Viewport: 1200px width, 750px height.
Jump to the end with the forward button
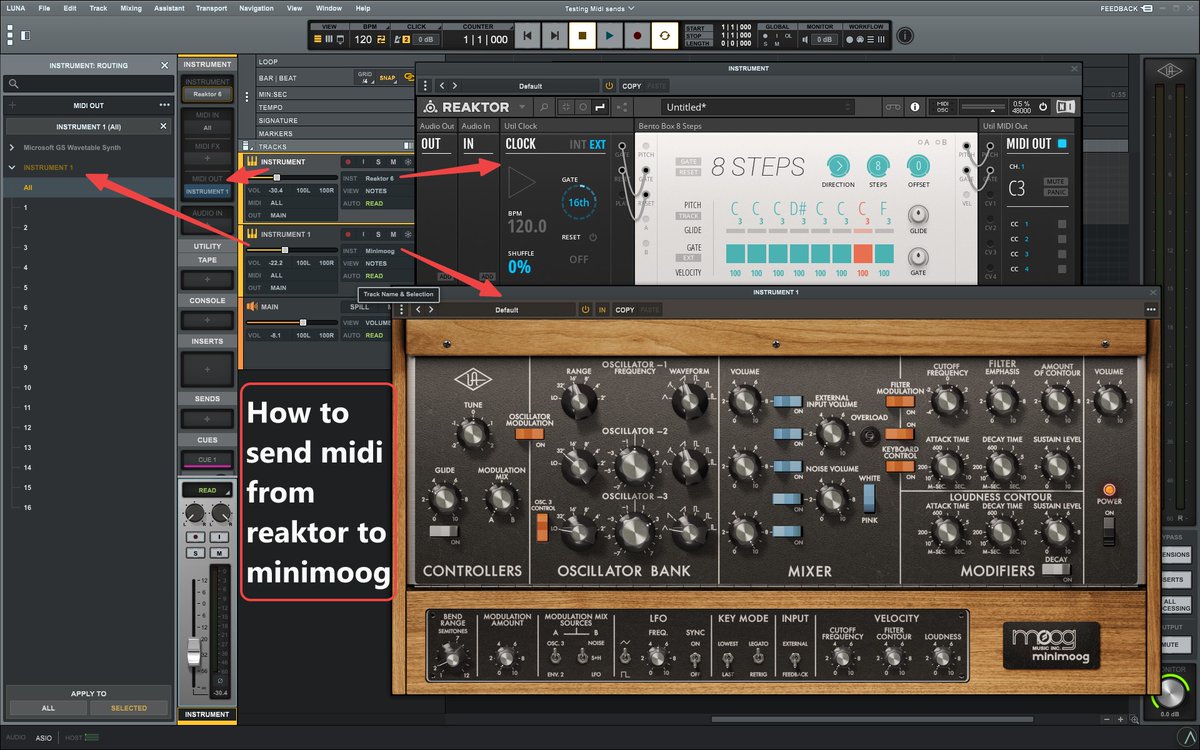[554, 36]
